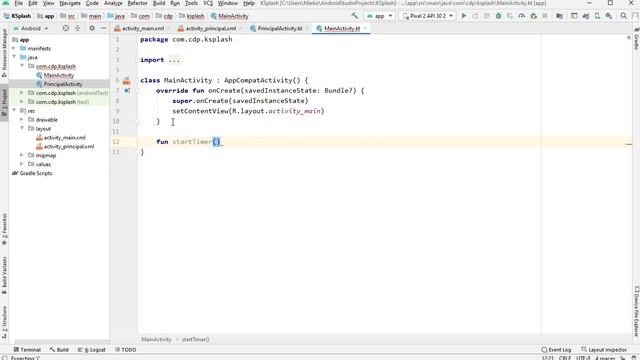
Task: Click the CRLF line separator status entry
Action: coord(565,358)
